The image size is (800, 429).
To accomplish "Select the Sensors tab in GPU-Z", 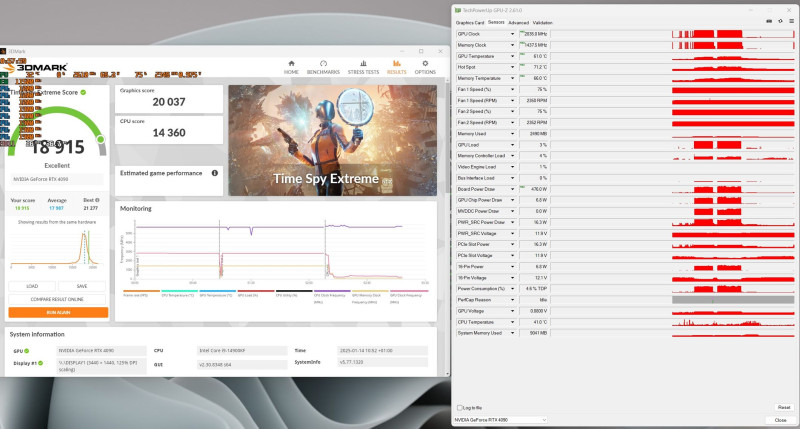I will (x=496, y=22).
